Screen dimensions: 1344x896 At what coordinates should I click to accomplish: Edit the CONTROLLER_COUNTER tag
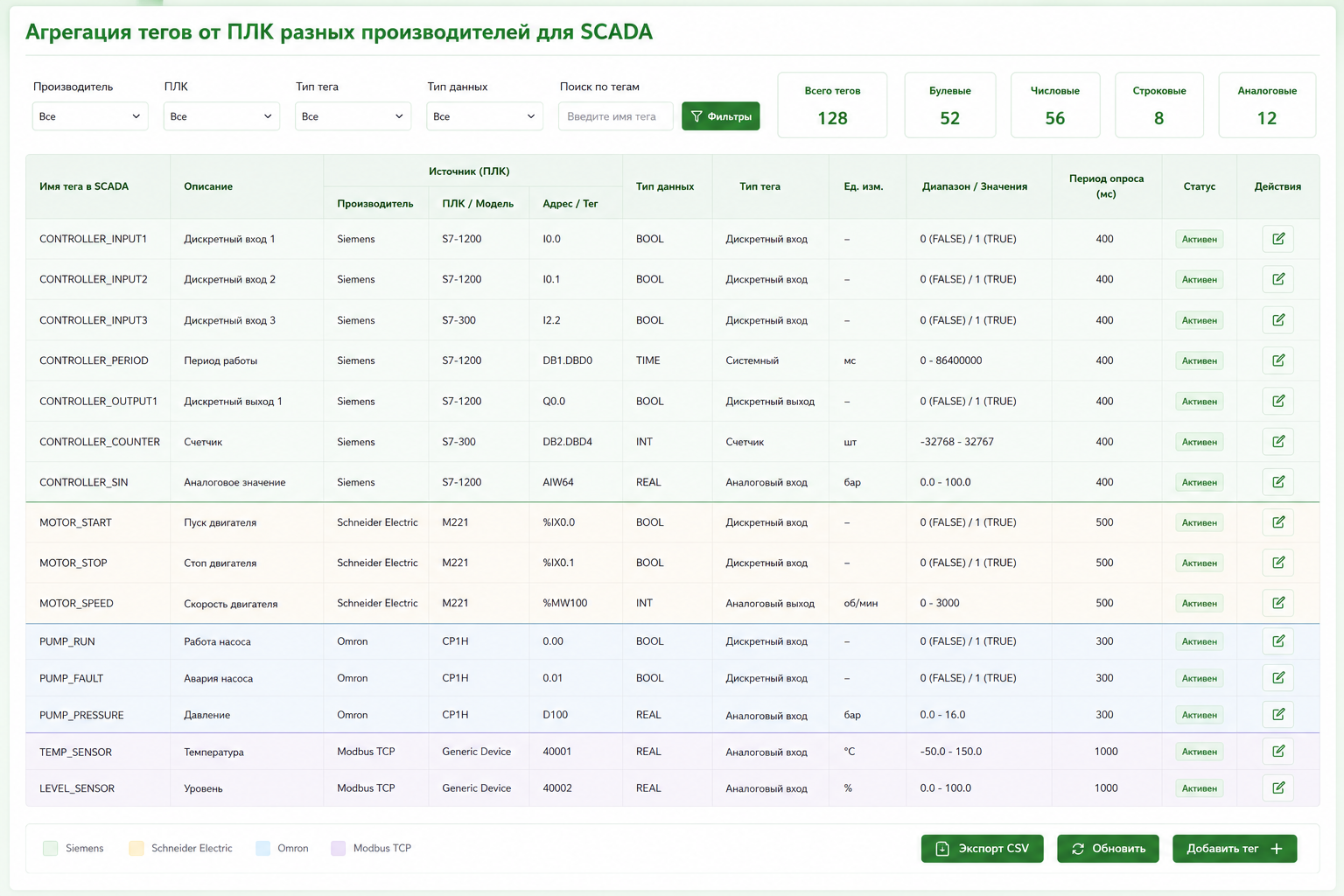[x=1277, y=442]
